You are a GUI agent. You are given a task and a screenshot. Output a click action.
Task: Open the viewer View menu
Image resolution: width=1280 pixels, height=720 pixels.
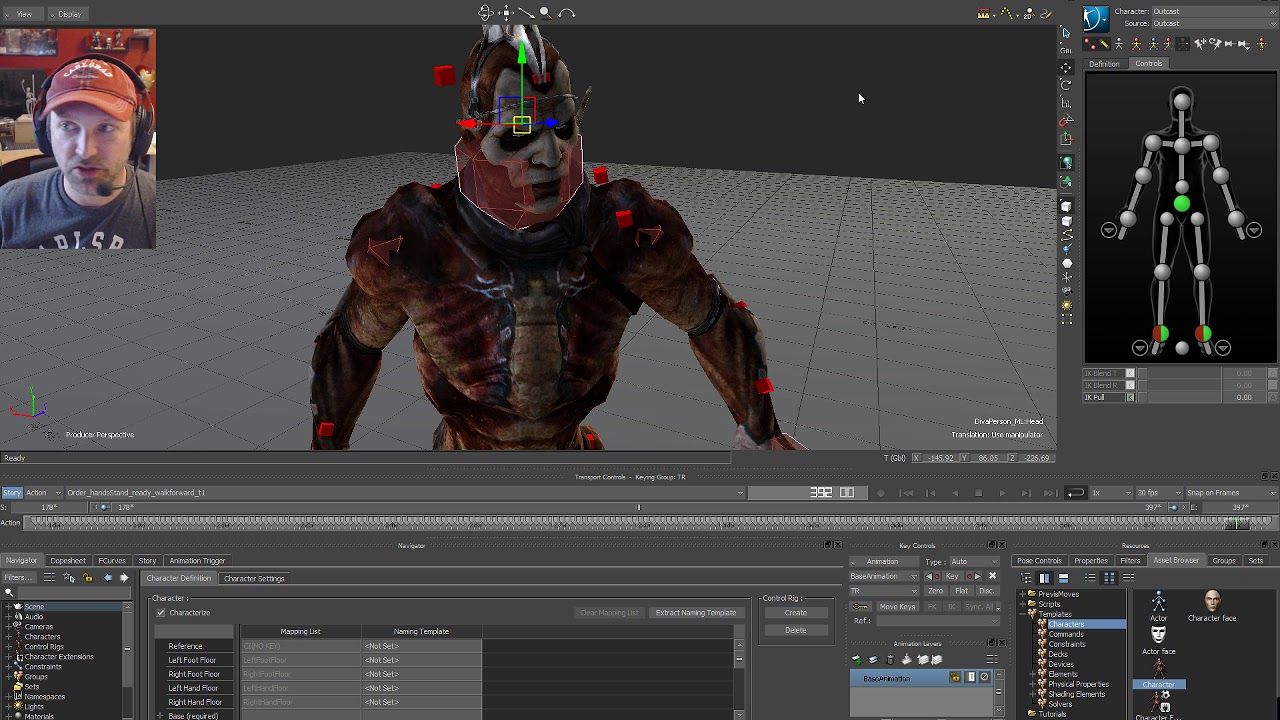pyautogui.click(x=24, y=14)
